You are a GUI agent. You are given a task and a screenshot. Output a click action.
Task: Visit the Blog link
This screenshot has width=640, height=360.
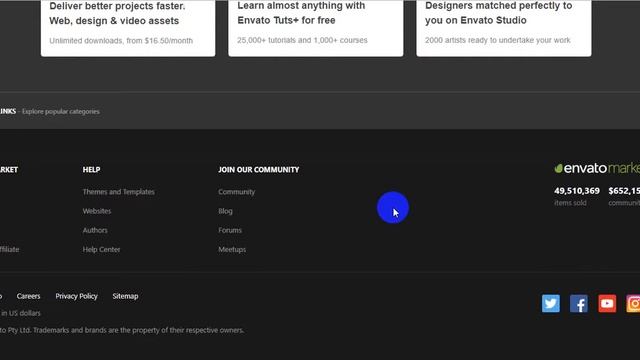click(x=225, y=211)
